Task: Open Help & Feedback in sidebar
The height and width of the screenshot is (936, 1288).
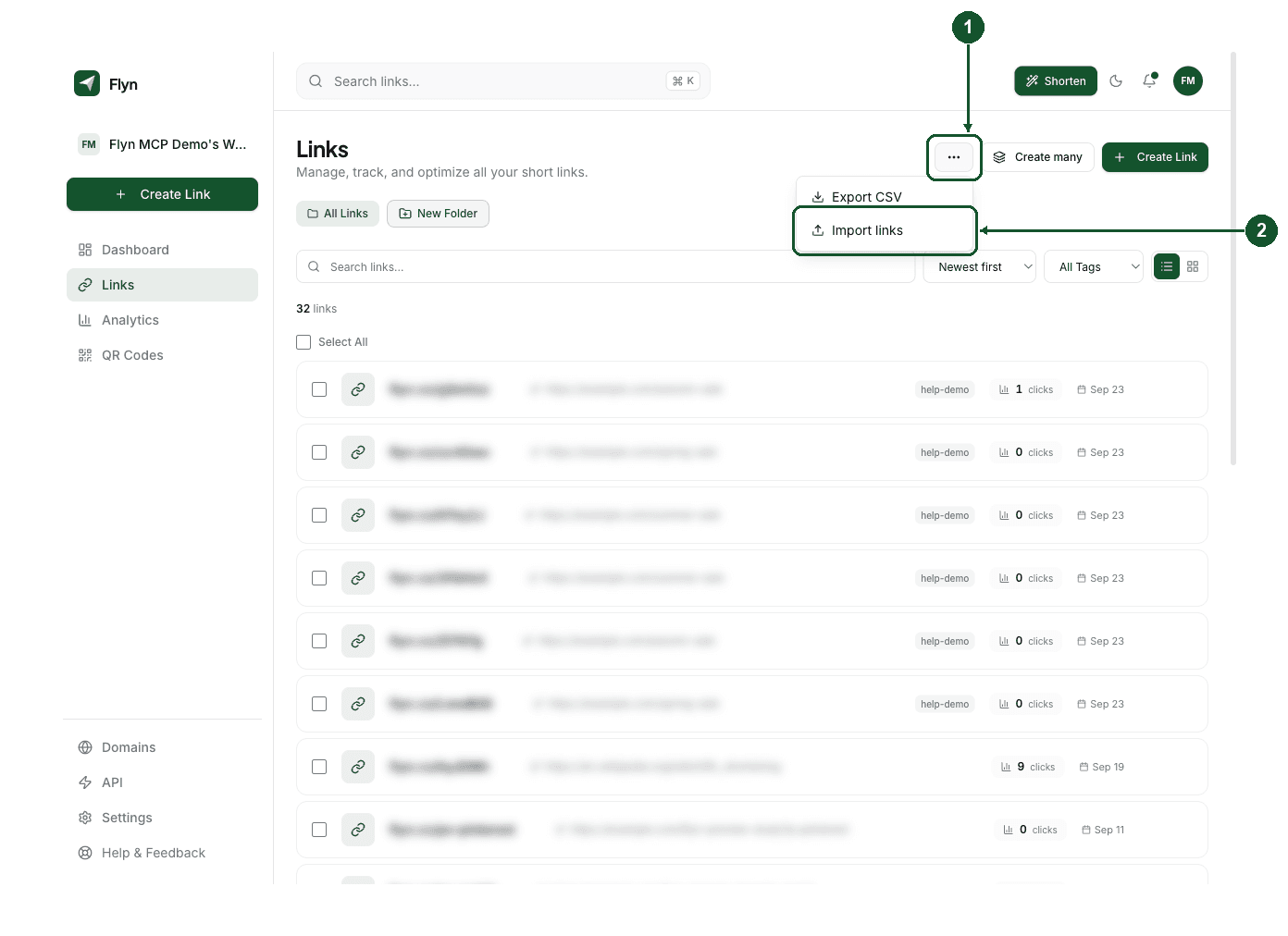Action: [x=162, y=853]
